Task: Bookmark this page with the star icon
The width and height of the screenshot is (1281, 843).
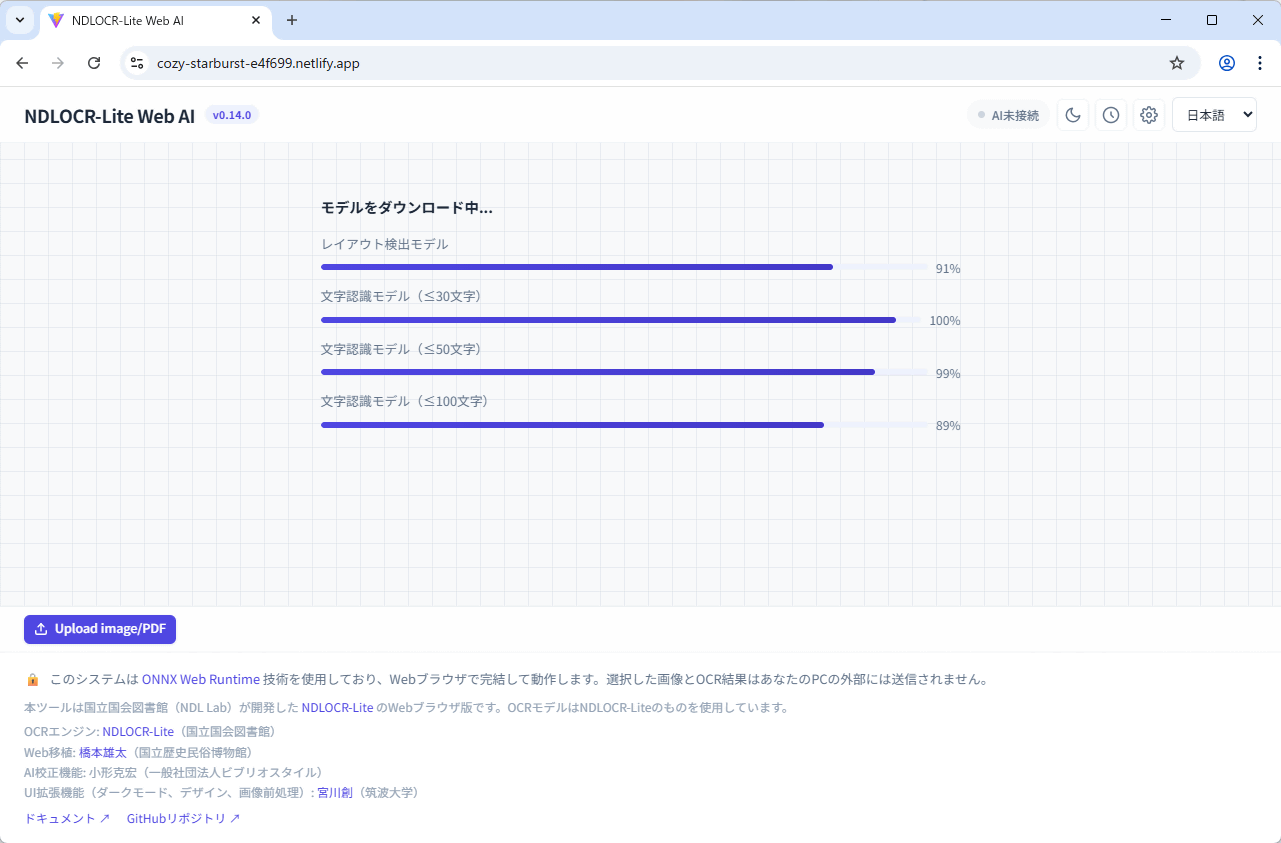Action: pyautogui.click(x=1177, y=63)
